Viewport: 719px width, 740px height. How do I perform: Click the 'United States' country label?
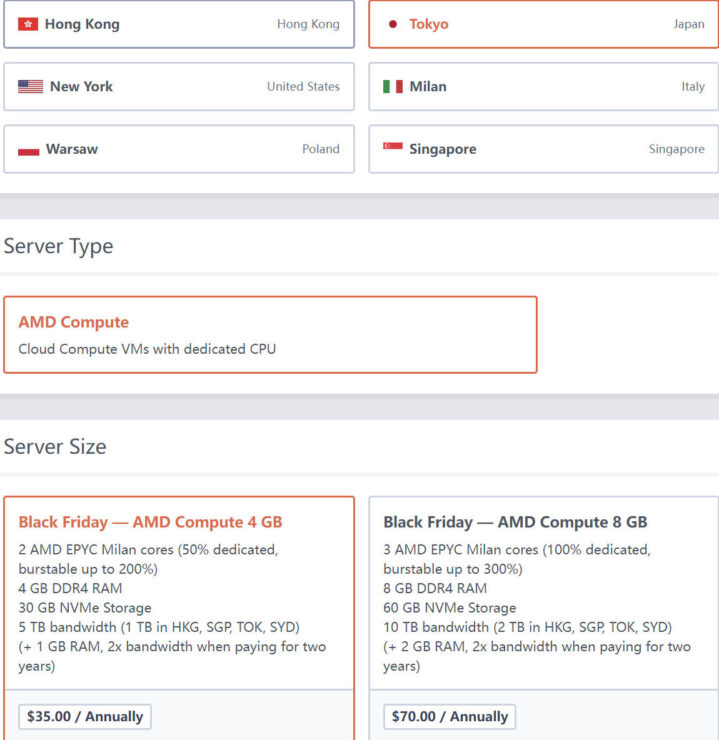[303, 87]
